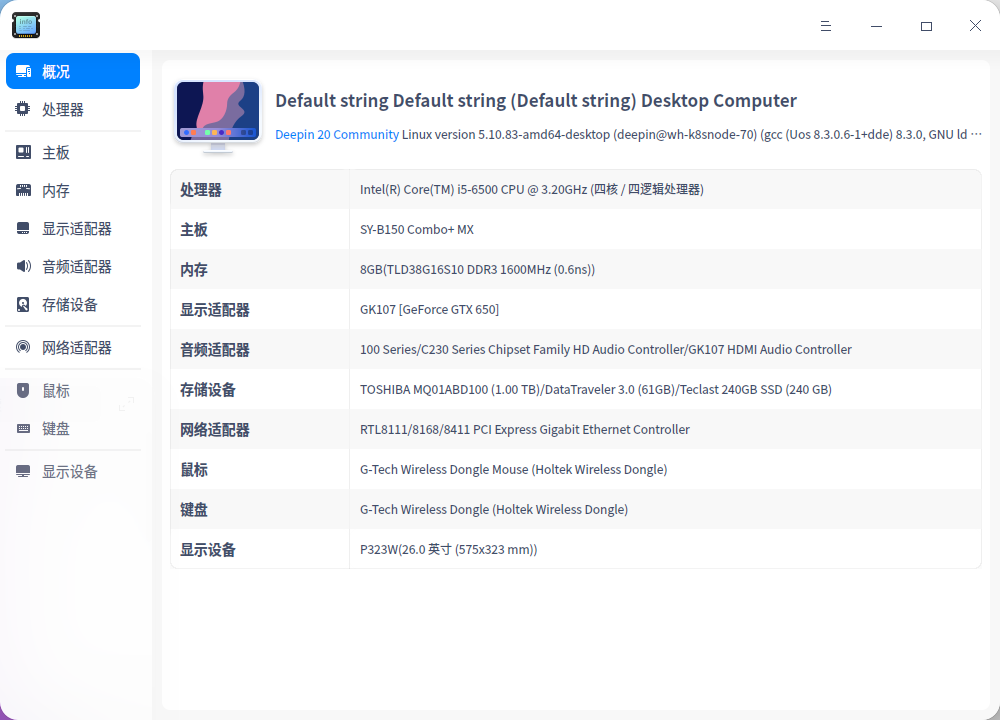
Task: Go to the 主板 sidebar section
Action: pos(73,152)
